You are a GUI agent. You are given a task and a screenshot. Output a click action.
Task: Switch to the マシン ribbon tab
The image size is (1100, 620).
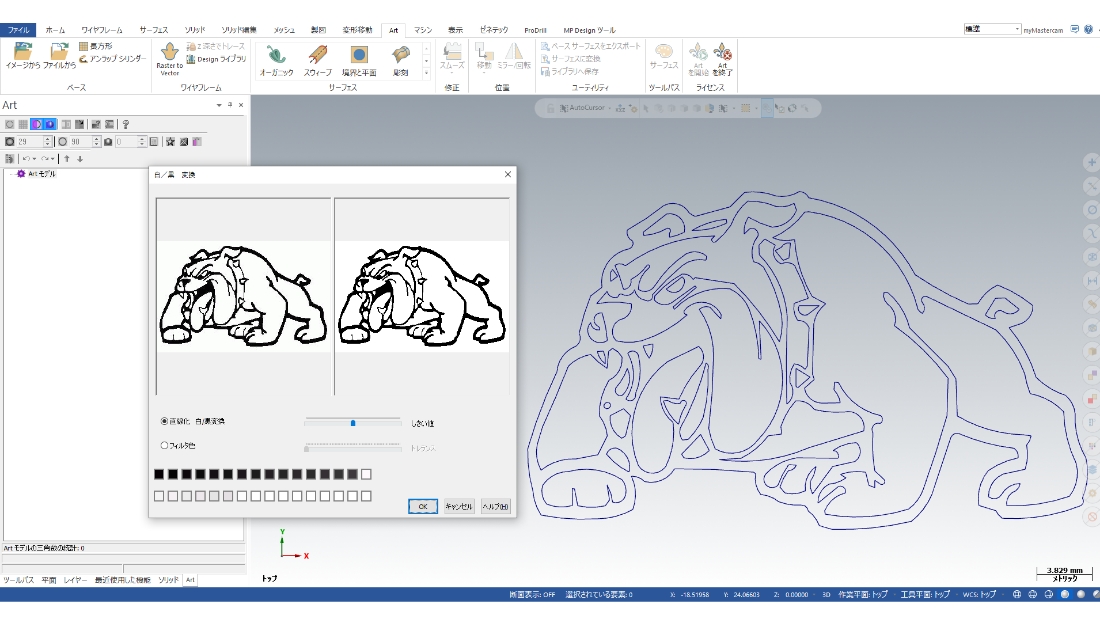pyautogui.click(x=423, y=30)
